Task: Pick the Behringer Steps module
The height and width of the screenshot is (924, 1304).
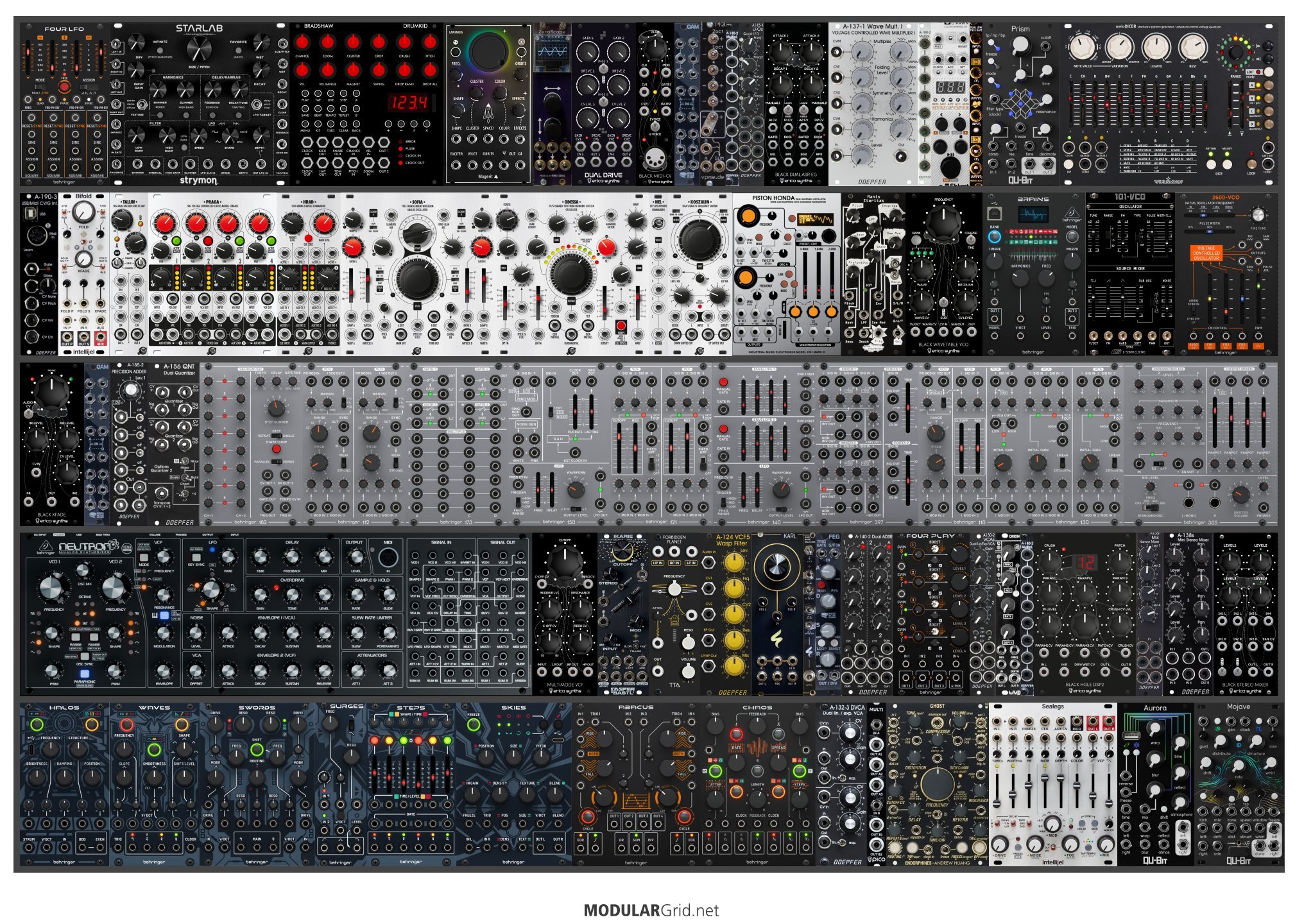Action: coord(411,784)
